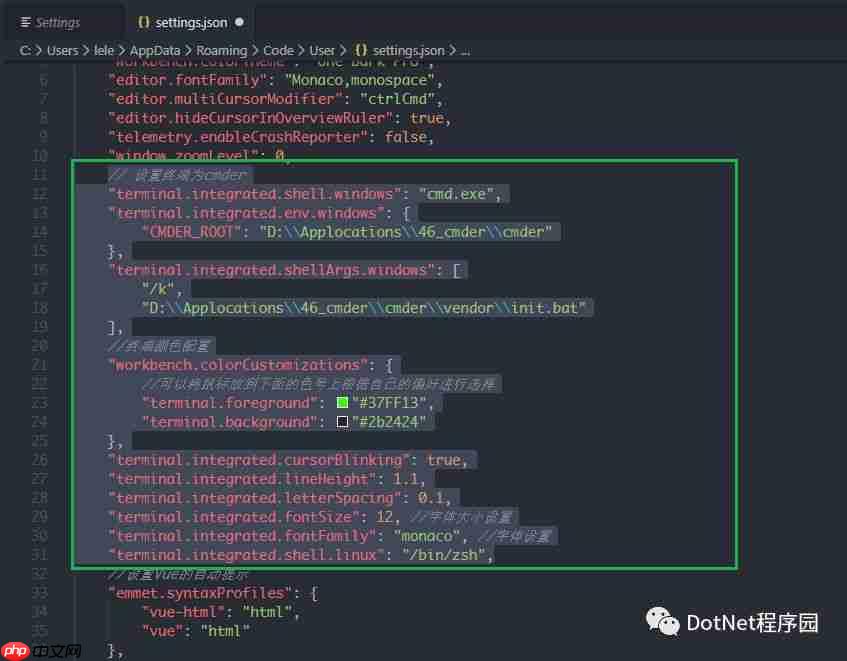Viewport: 847px width, 661px height.
Task: Open the green #37FF13 color swatch
Action: (x=342, y=402)
